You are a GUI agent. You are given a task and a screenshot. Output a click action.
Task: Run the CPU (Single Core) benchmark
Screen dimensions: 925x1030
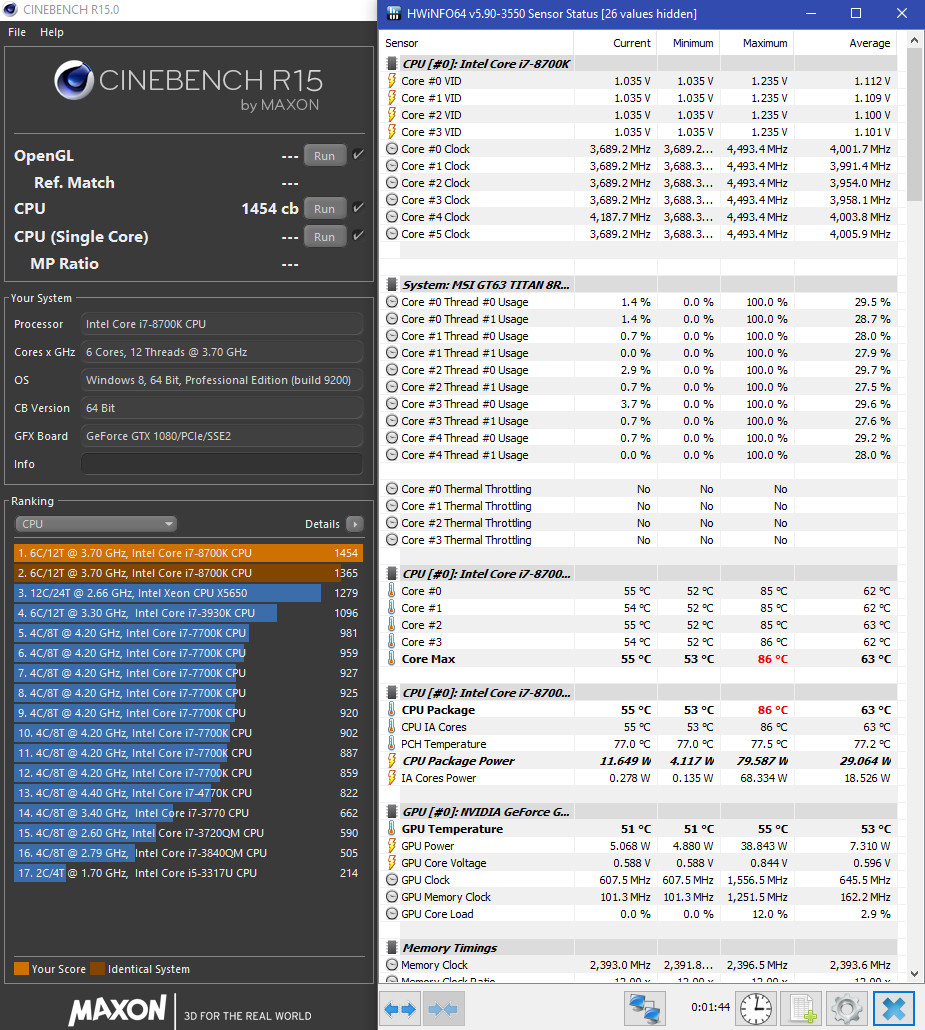coord(325,237)
